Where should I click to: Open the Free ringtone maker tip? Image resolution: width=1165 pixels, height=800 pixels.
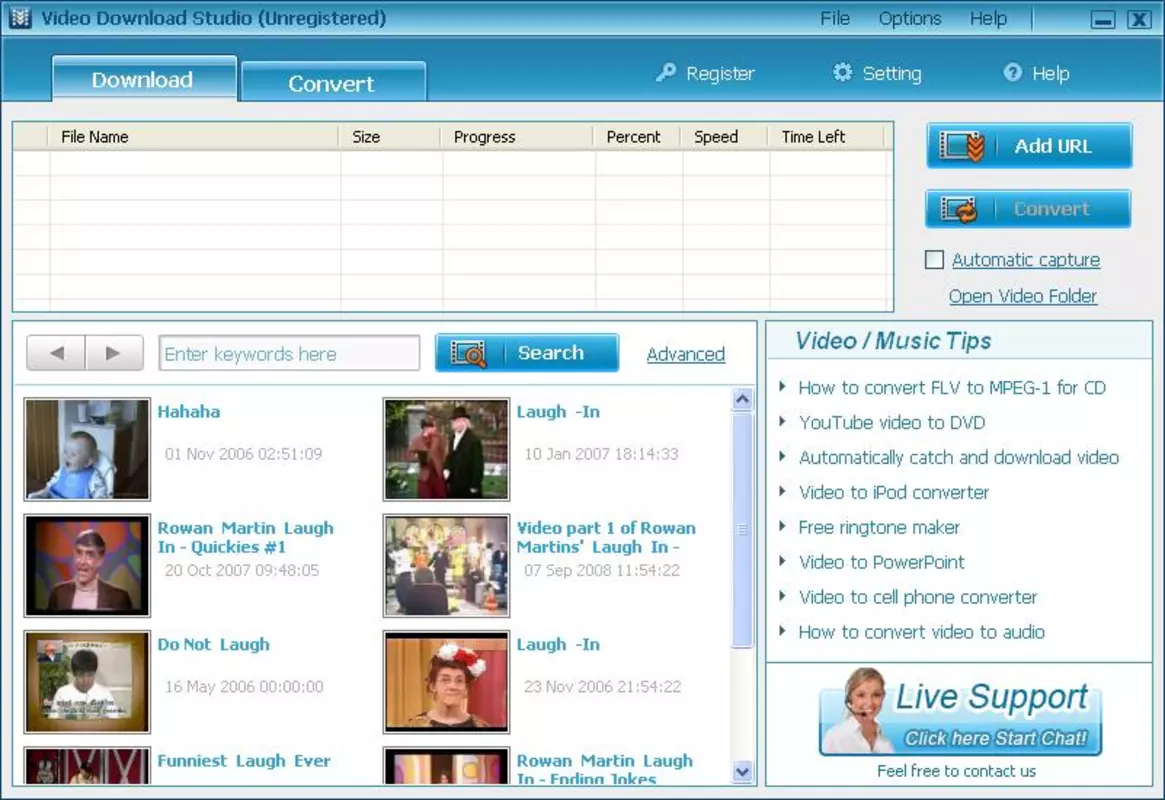click(879, 527)
